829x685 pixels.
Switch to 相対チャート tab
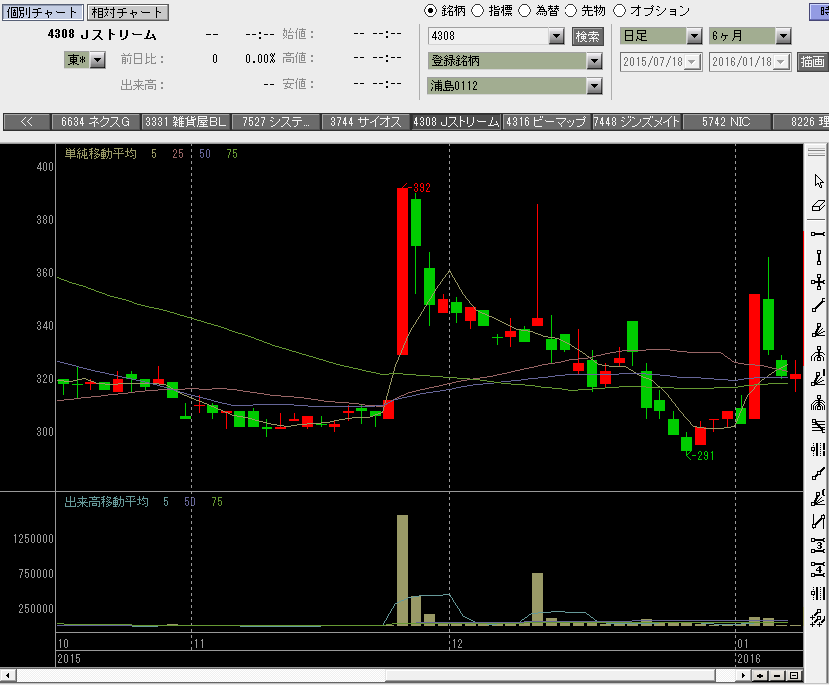pyautogui.click(x=127, y=12)
